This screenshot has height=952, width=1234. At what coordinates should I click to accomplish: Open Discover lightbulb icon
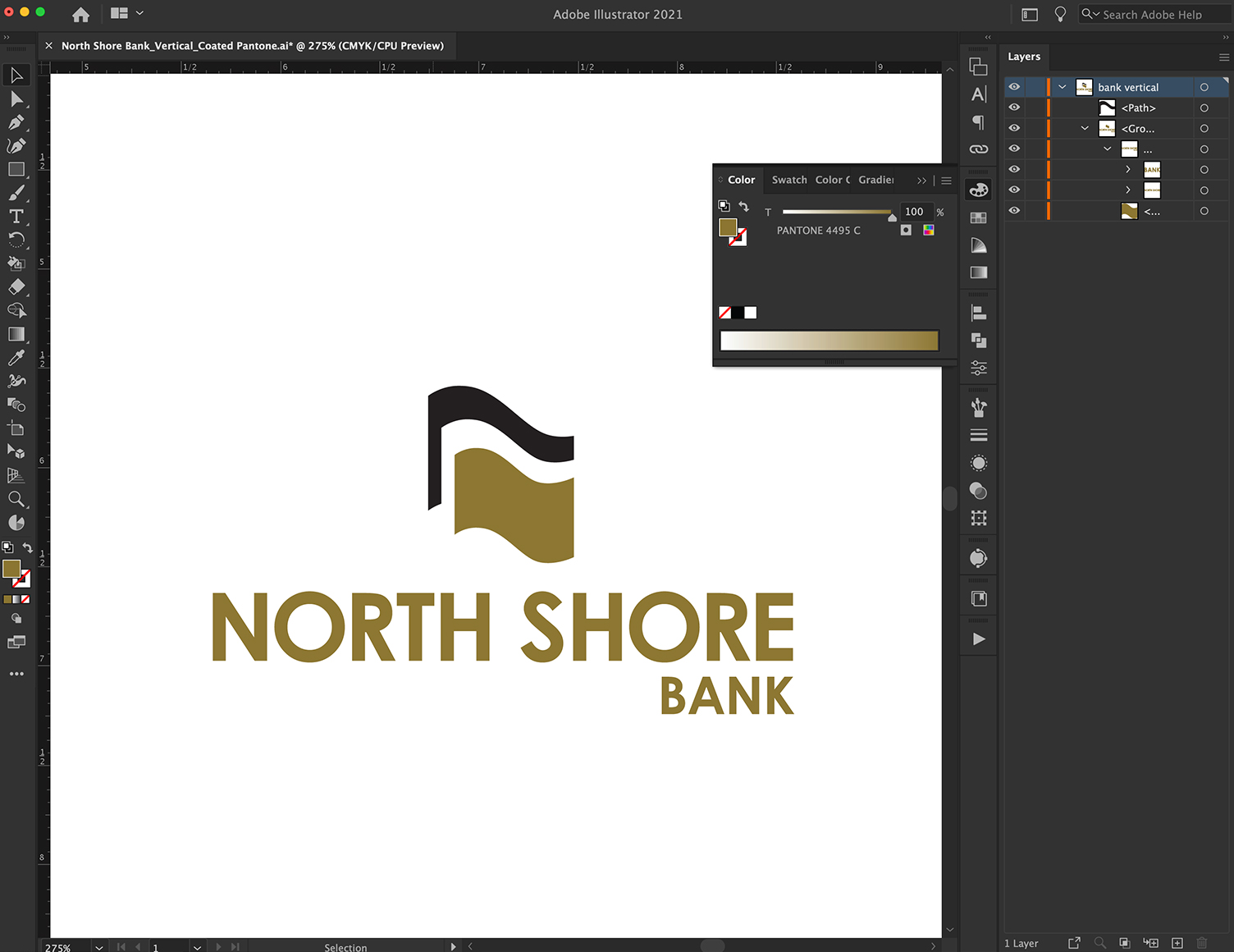[1060, 14]
